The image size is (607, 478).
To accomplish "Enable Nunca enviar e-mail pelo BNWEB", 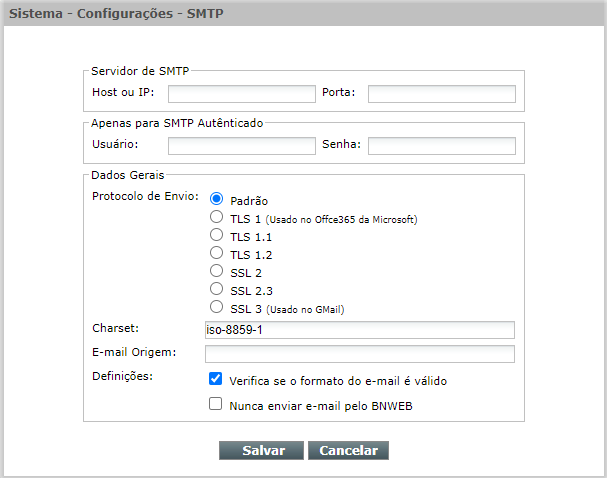I will point(216,405).
